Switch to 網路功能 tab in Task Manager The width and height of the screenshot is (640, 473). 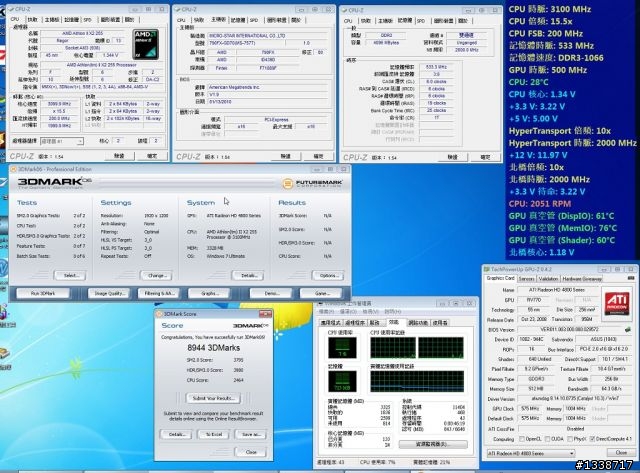tap(417, 322)
